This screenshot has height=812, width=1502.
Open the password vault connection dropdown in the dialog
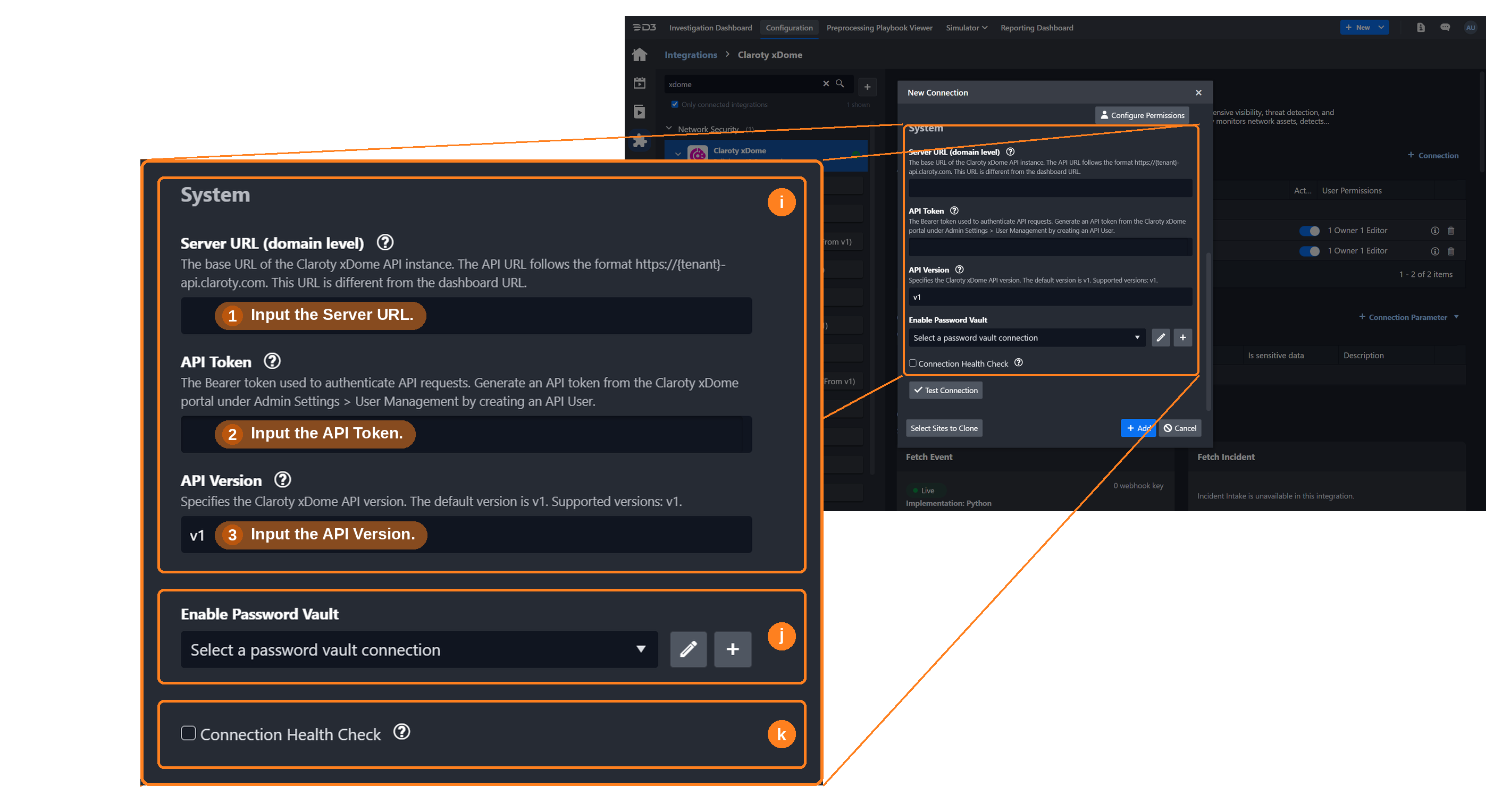point(1026,337)
